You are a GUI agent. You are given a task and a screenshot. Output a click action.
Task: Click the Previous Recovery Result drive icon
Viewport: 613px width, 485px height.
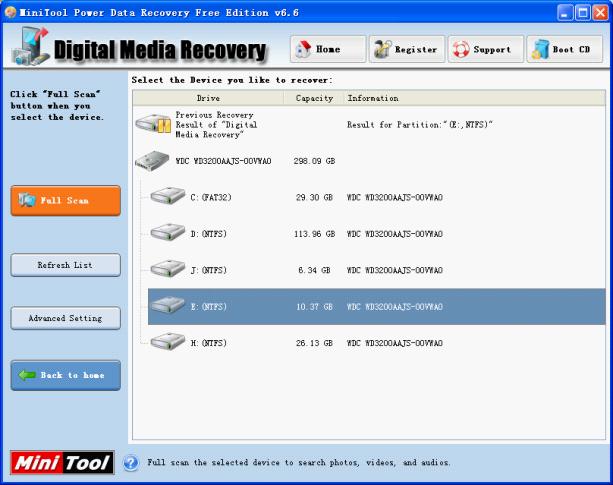click(153, 124)
